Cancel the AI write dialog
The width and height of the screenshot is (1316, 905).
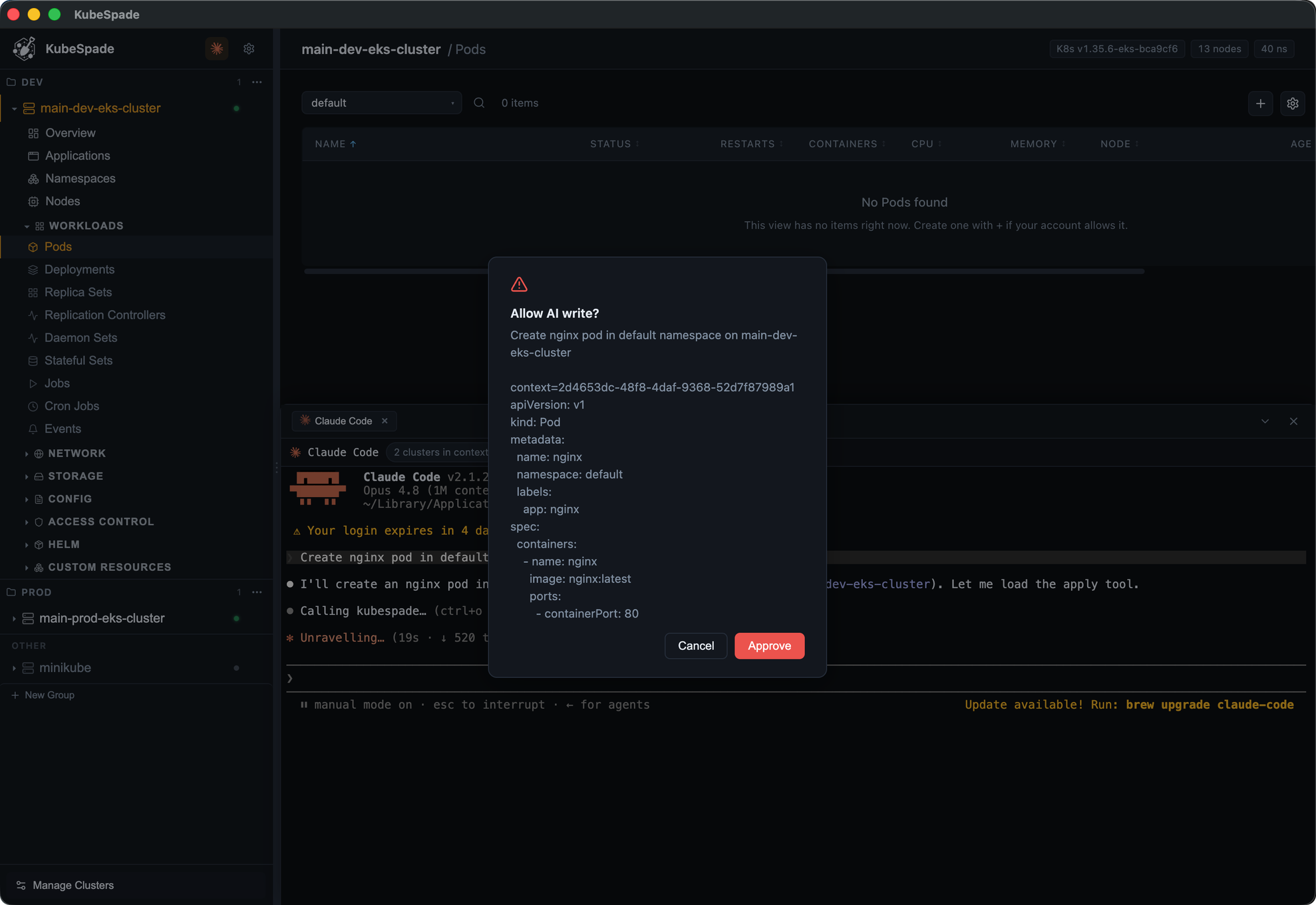[x=695, y=645]
